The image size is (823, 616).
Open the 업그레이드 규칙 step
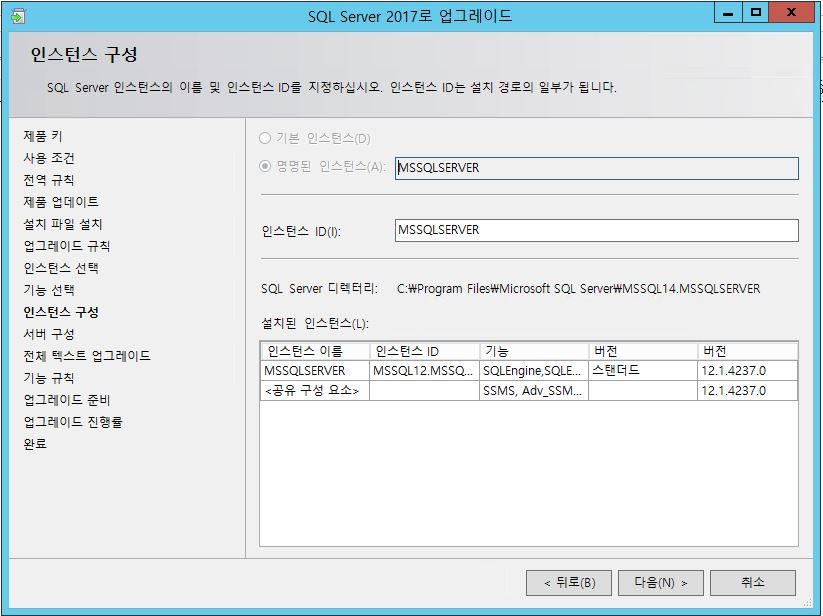pyautogui.click(x=67, y=246)
